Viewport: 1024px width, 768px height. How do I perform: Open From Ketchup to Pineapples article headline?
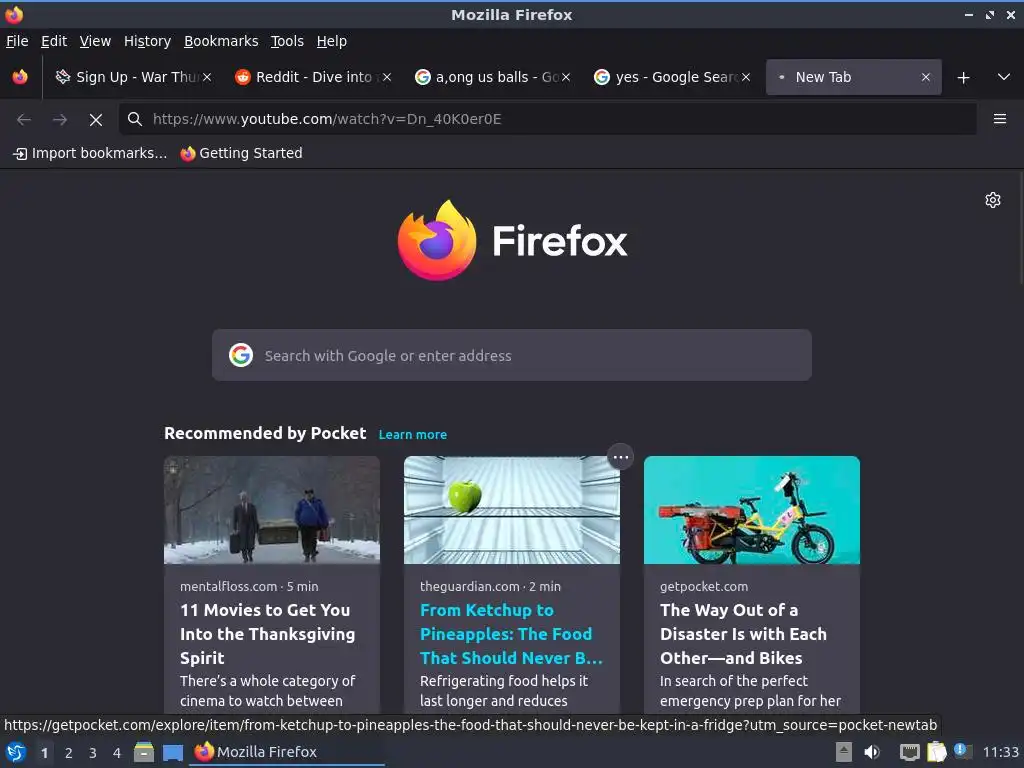pyautogui.click(x=511, y=634)
